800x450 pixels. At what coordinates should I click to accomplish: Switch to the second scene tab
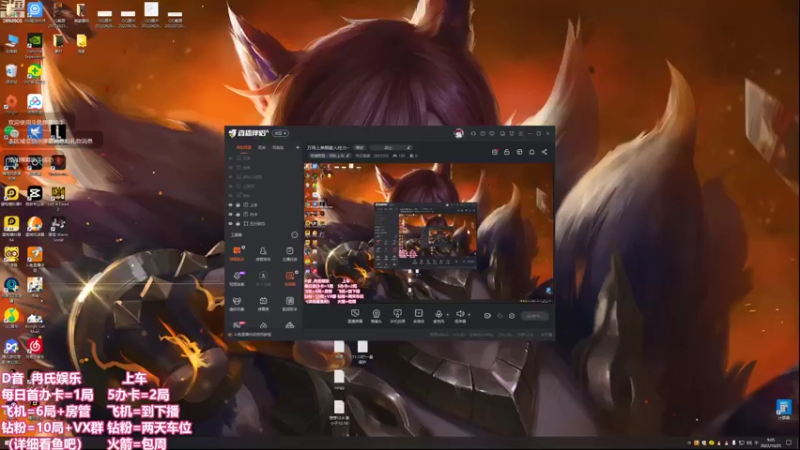262,147
